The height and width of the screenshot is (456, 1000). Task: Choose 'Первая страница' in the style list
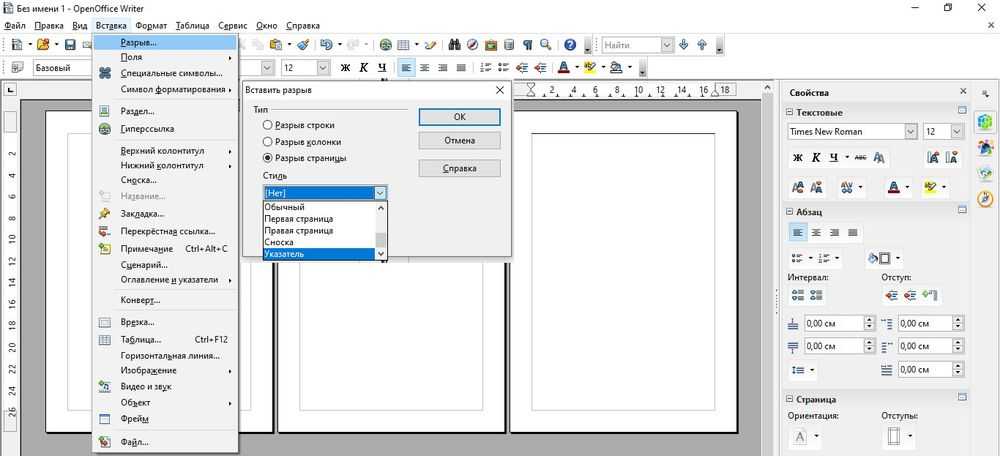pos(298,218)
